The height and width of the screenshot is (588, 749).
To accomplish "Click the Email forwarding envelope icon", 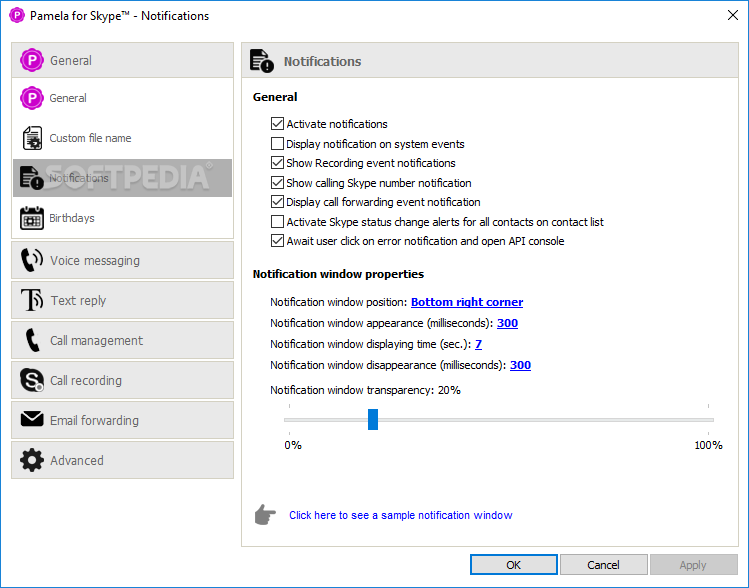I will [32, 419].
